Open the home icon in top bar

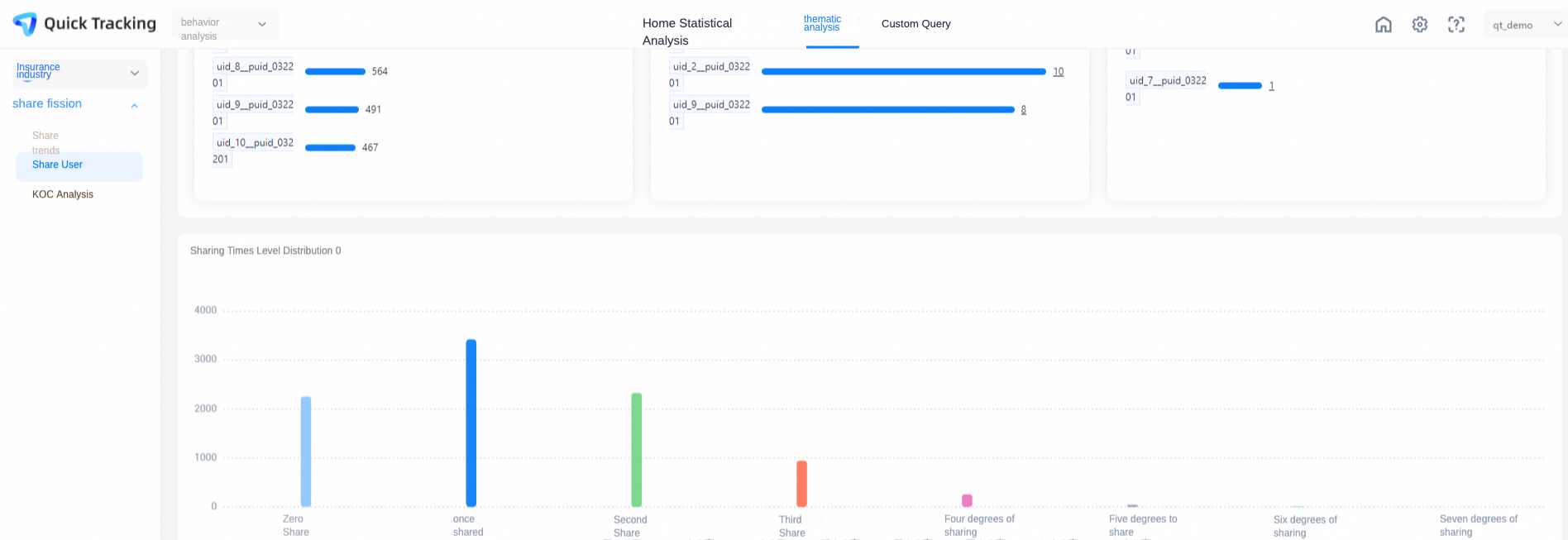[1384, 25]
